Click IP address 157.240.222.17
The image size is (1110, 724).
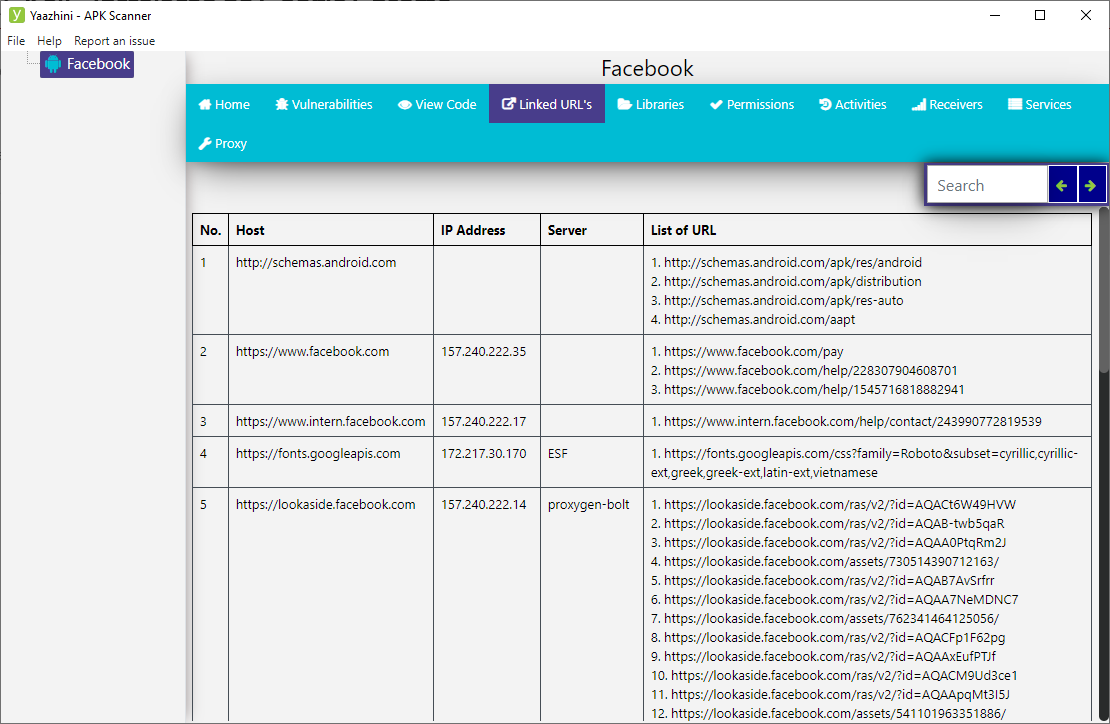click(484, 422)
